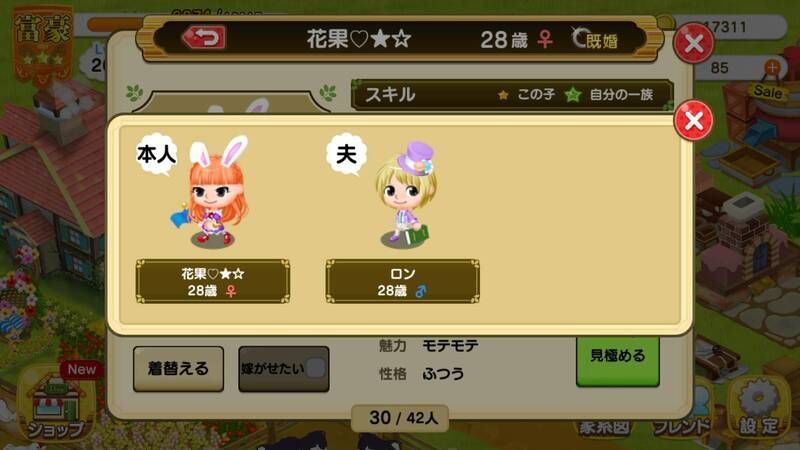The height and width of the screenshot is (450, 800).
Task: Open the 設定 settings gear
Action: (x=759, y=409)
